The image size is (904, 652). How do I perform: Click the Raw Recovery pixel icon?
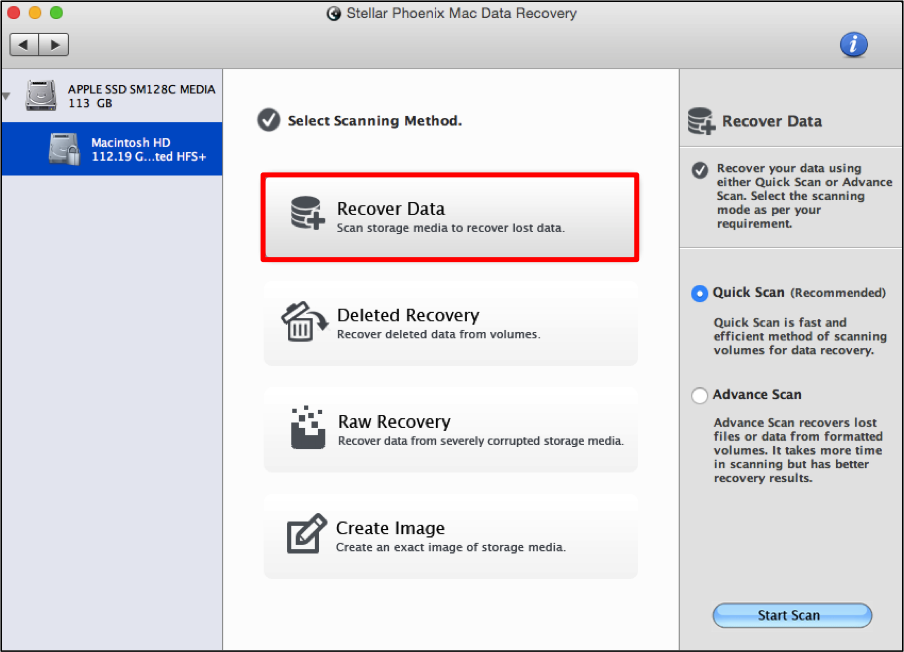pos(308,427)
